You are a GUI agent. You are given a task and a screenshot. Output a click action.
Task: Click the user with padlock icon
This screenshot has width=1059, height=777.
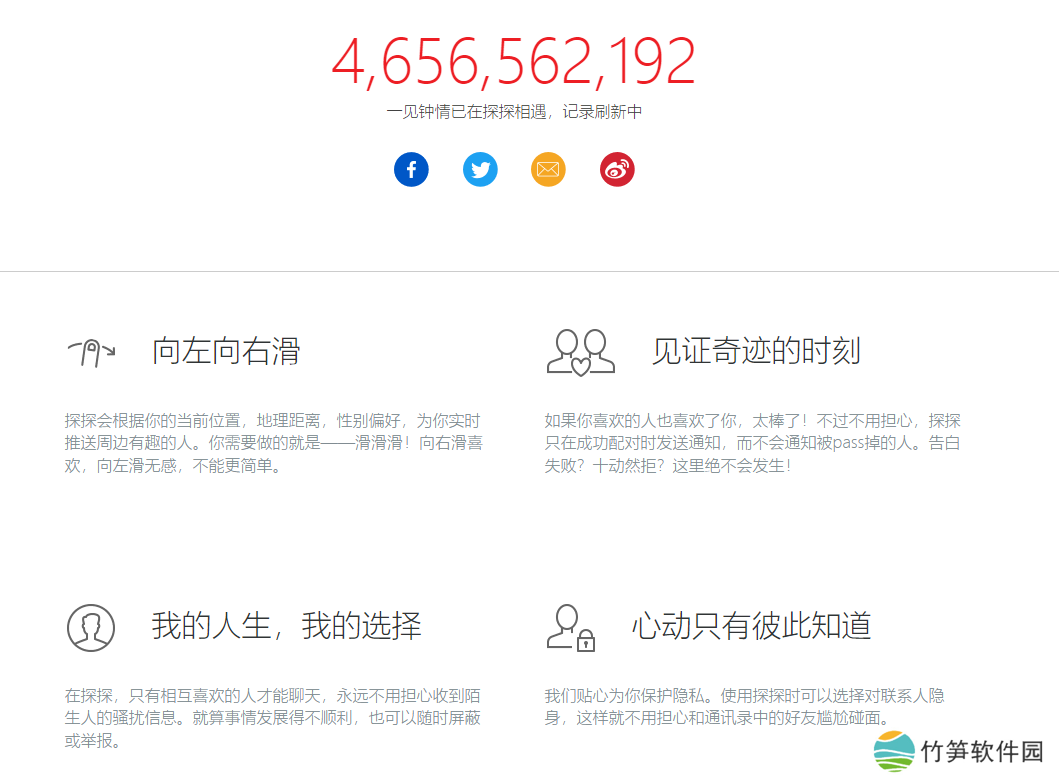(571, 627)
